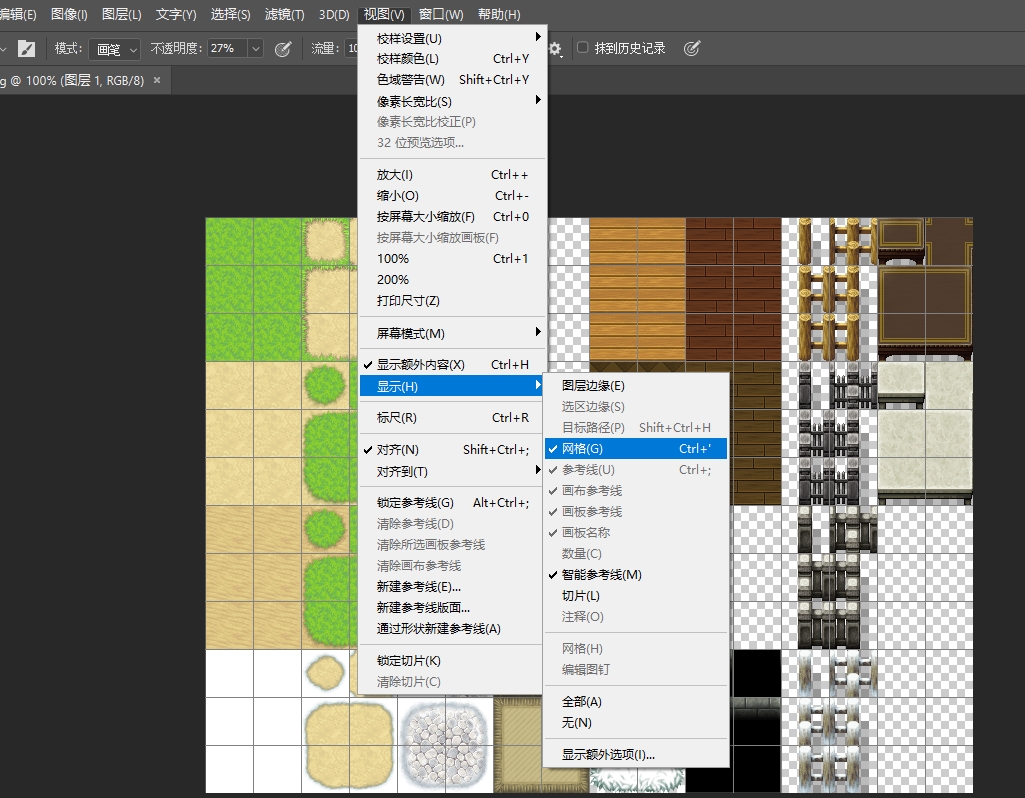Image resolution: width=1025 pixels, height=798 pixels.
Task: Expand the 像素长宽比(S) submenu
Action: click(452, 101)
